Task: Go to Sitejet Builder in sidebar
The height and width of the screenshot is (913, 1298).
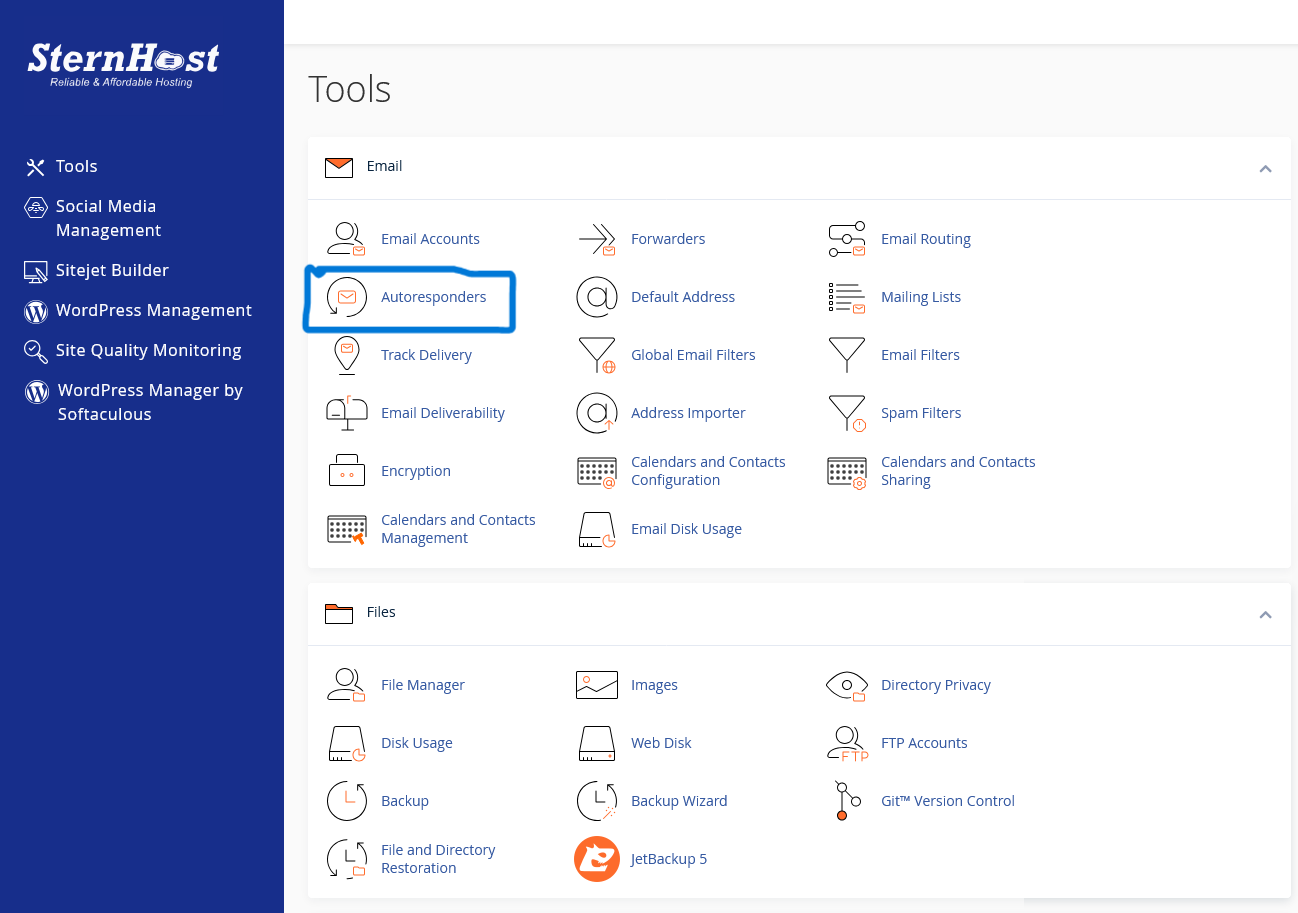Action: (x=112, y=270)
